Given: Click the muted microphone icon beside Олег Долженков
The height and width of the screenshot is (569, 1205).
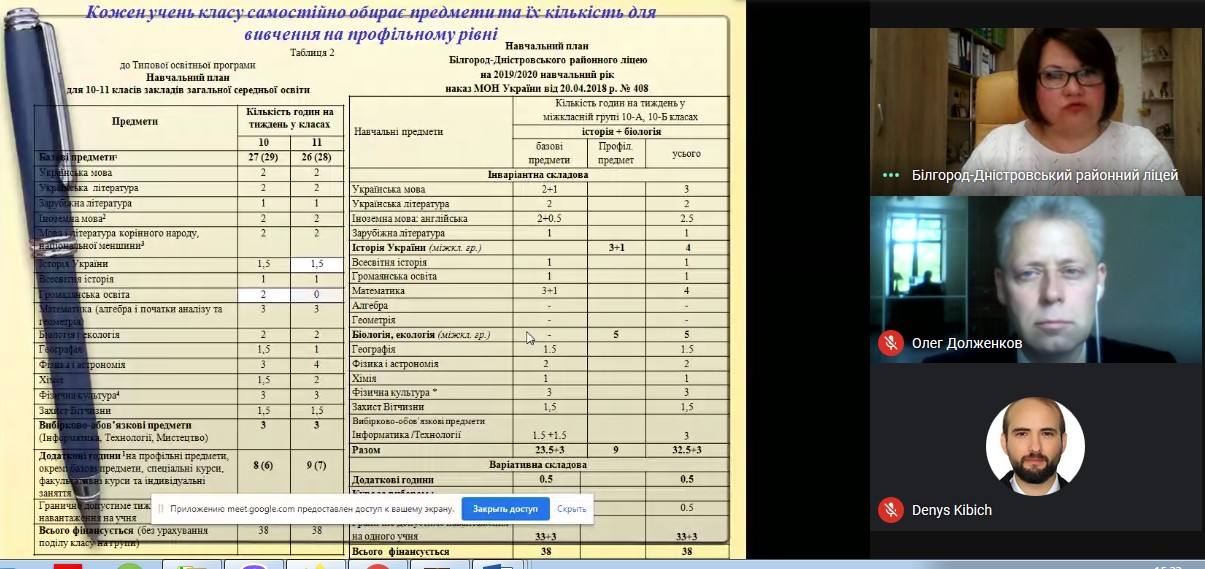Looking at the screenshot, I should [x=891, y=343].
